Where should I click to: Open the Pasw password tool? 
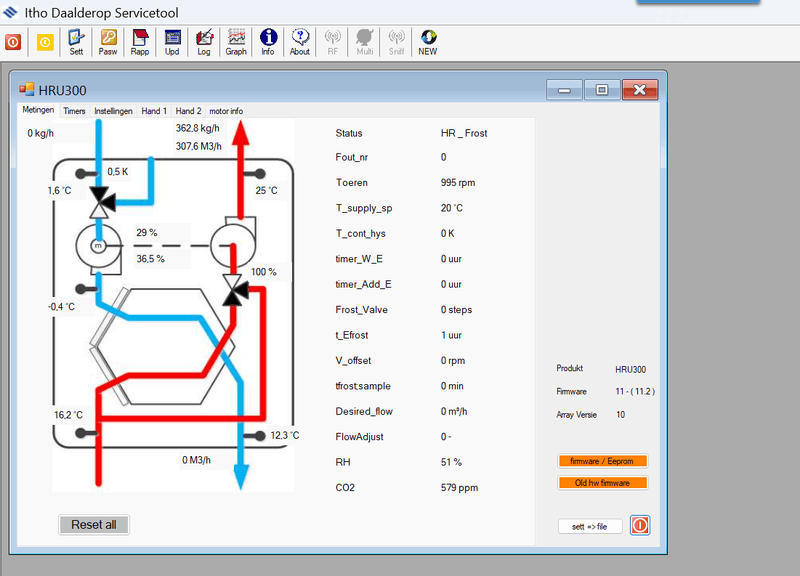[108, 42]
